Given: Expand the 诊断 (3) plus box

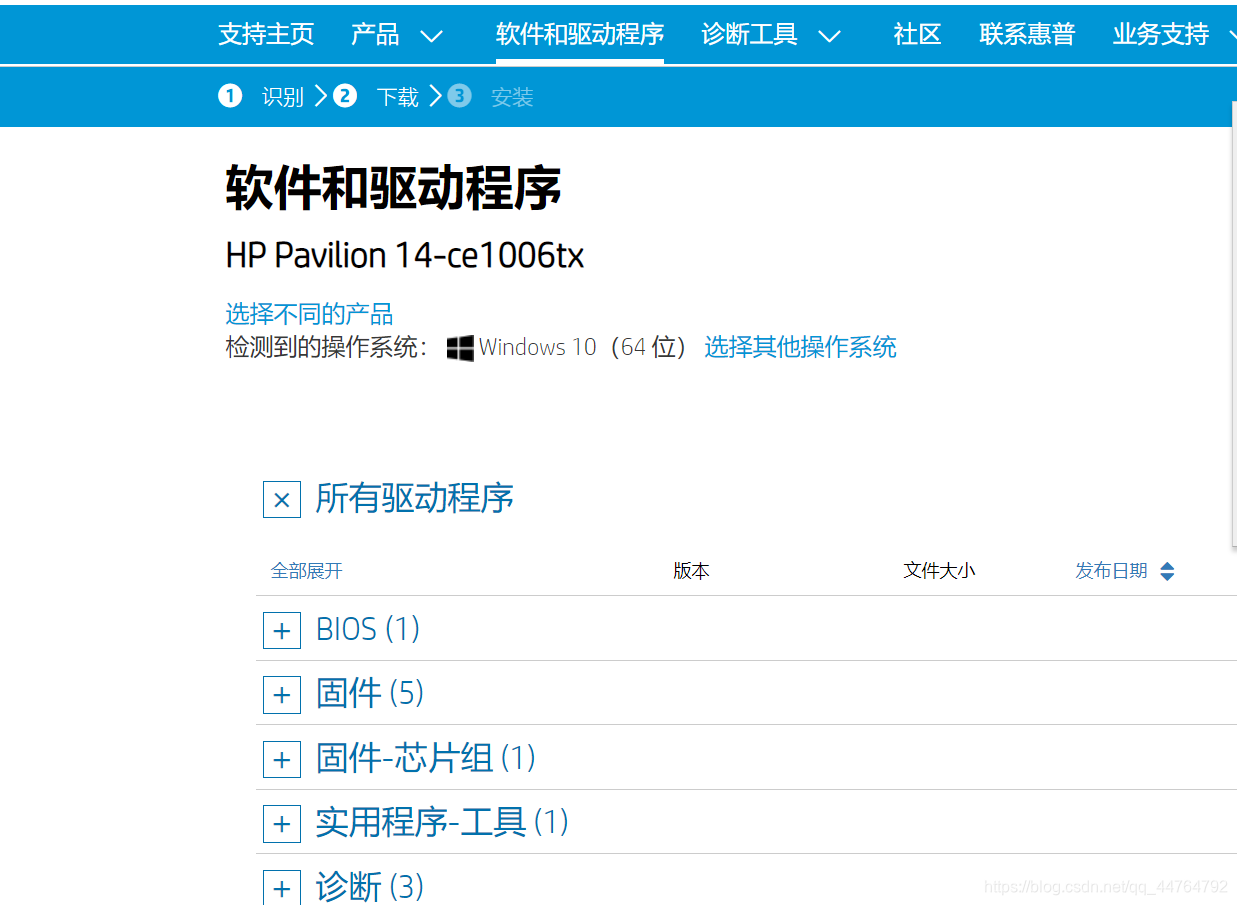Looking at the screenshot, I should click(282, 887).
